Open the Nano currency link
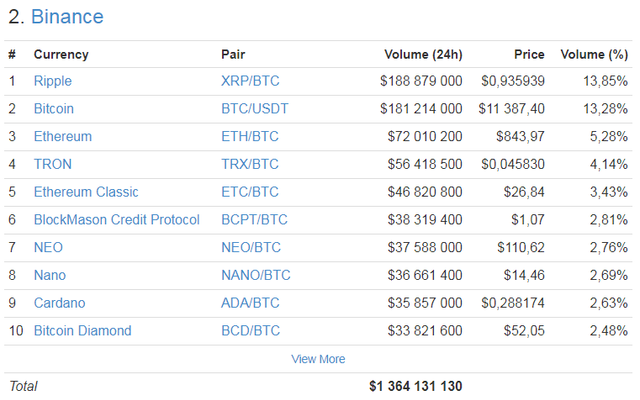This screenshot has width=640, height=400. point(50,275)
